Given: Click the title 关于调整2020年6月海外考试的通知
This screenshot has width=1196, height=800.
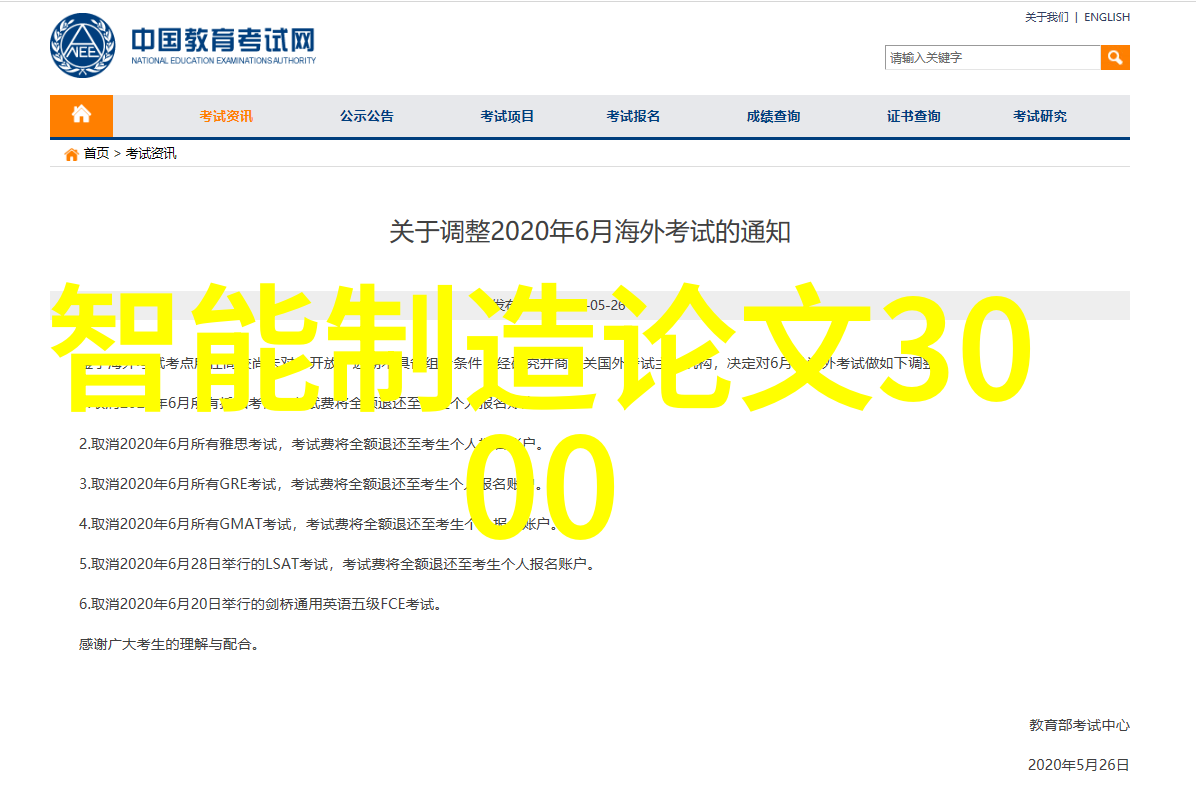Looking at the screenshot, I should point(590,232).
